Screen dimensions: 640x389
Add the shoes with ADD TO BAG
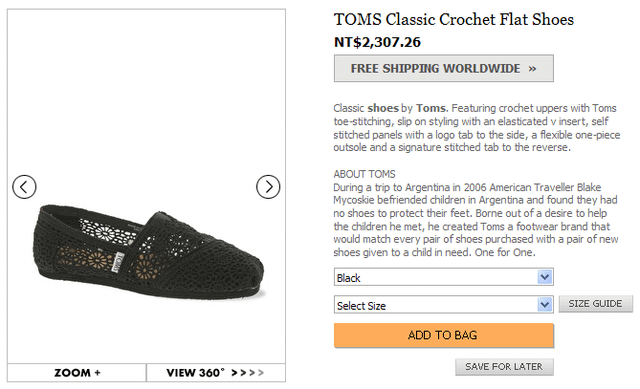coord(444,336)
